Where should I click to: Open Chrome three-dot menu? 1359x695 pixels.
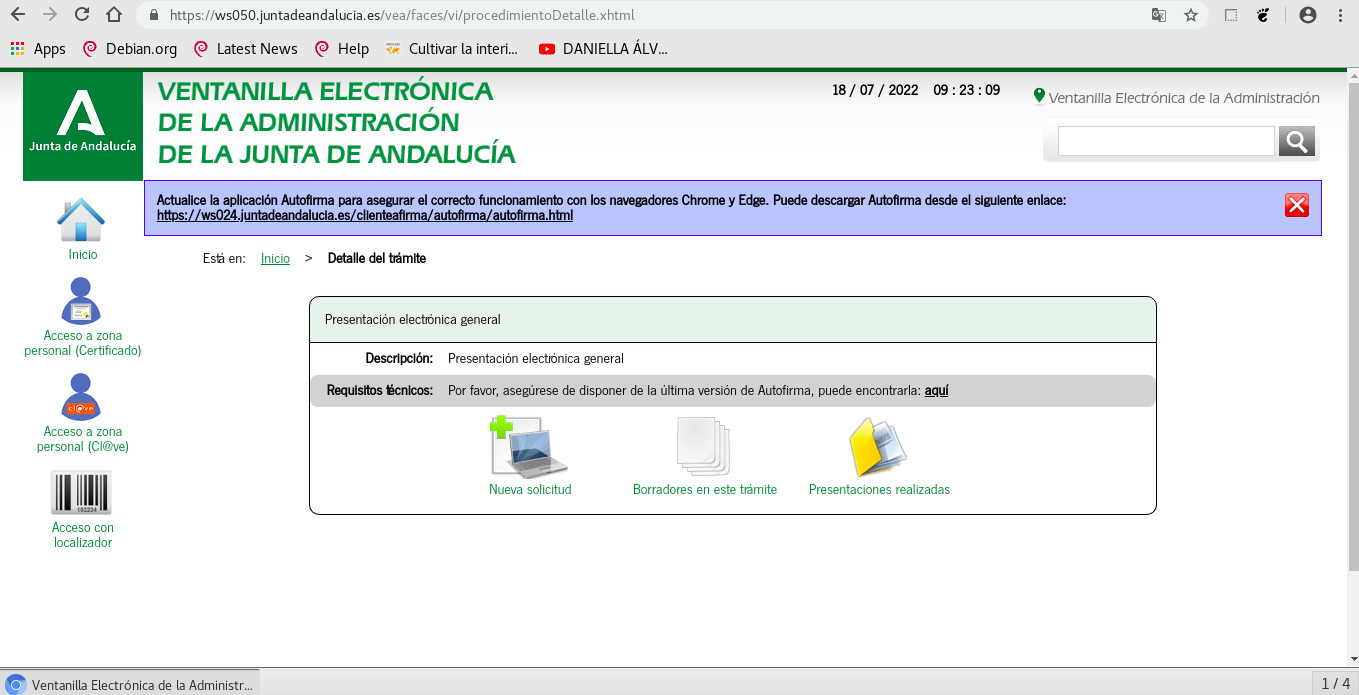click(1340, 15)
